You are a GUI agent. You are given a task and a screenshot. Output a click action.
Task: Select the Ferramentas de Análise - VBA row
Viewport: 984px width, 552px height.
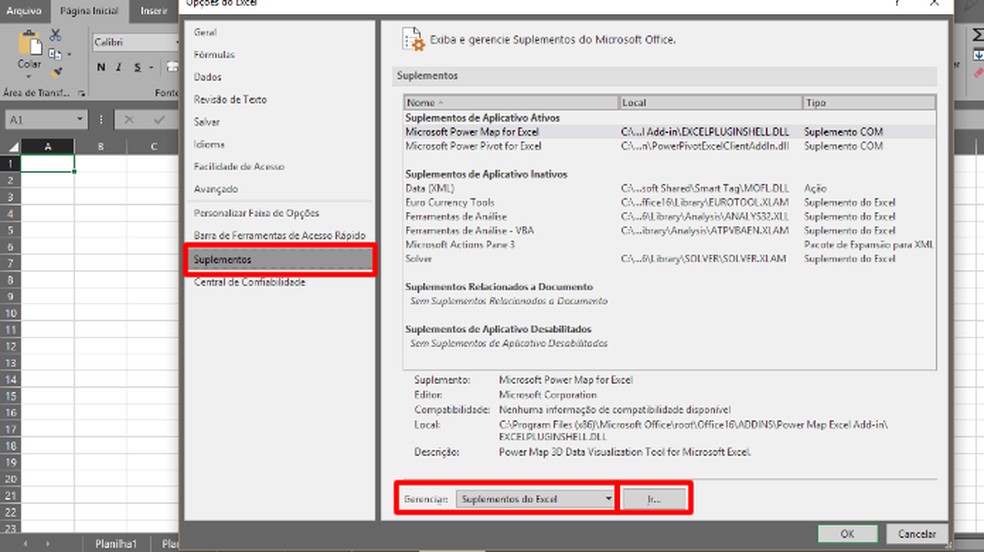click(670, 230)
